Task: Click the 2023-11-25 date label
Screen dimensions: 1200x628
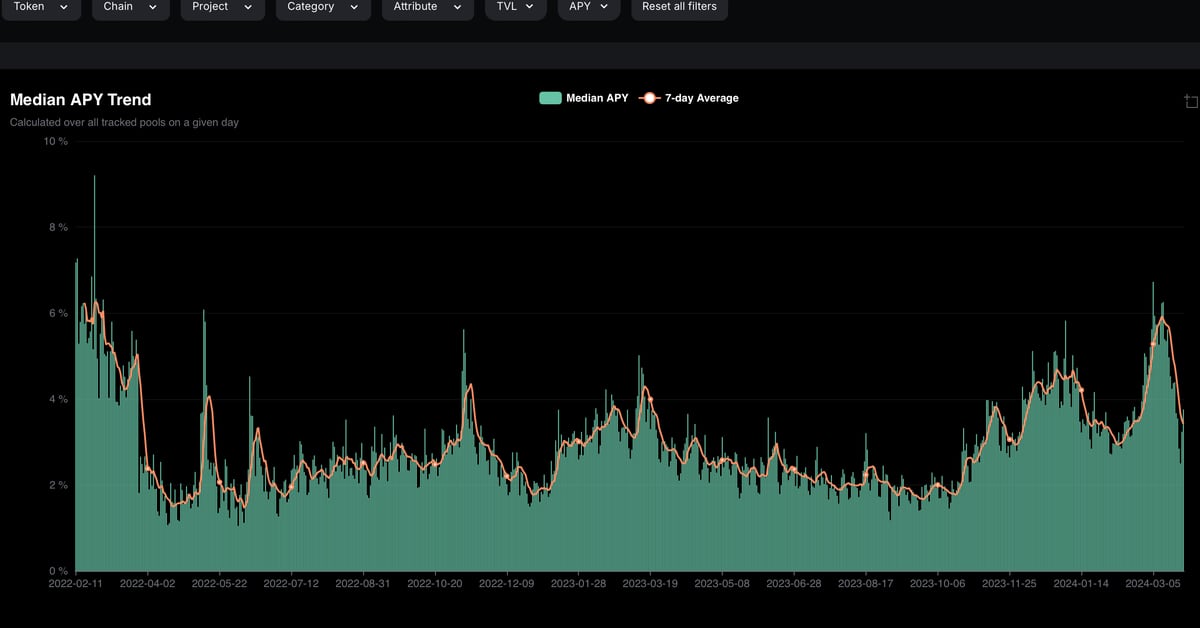Action: tap(1010, 583)
